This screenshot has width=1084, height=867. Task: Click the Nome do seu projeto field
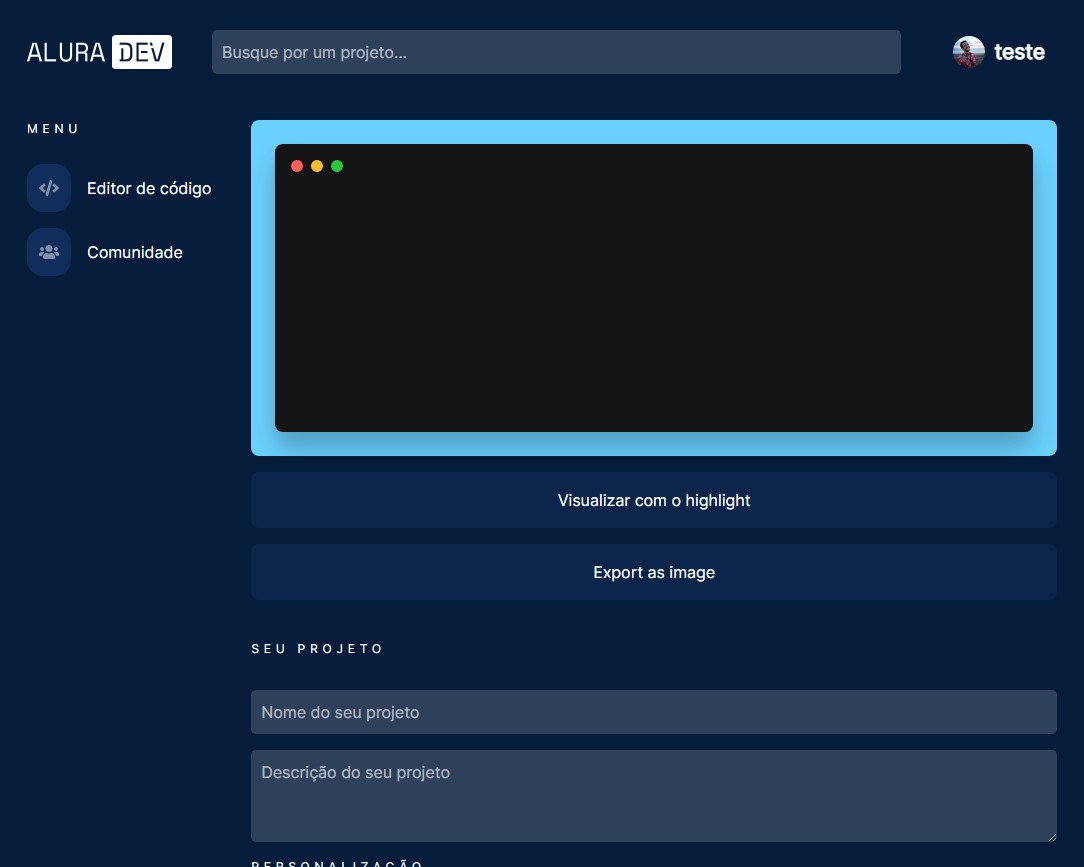(654, 712)
